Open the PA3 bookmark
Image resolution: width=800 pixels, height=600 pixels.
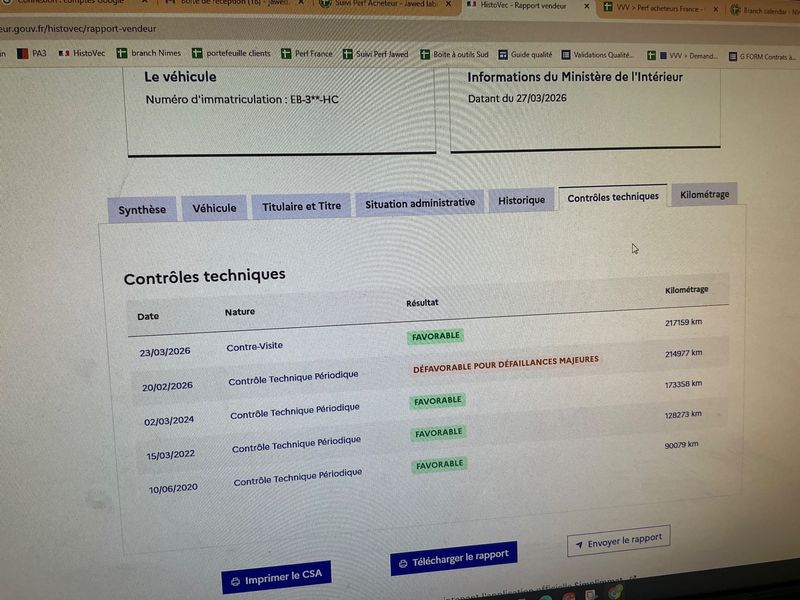[32, 53]
